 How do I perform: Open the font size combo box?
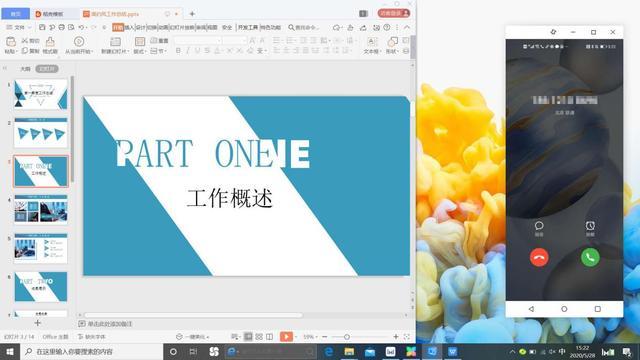point(235,40)
